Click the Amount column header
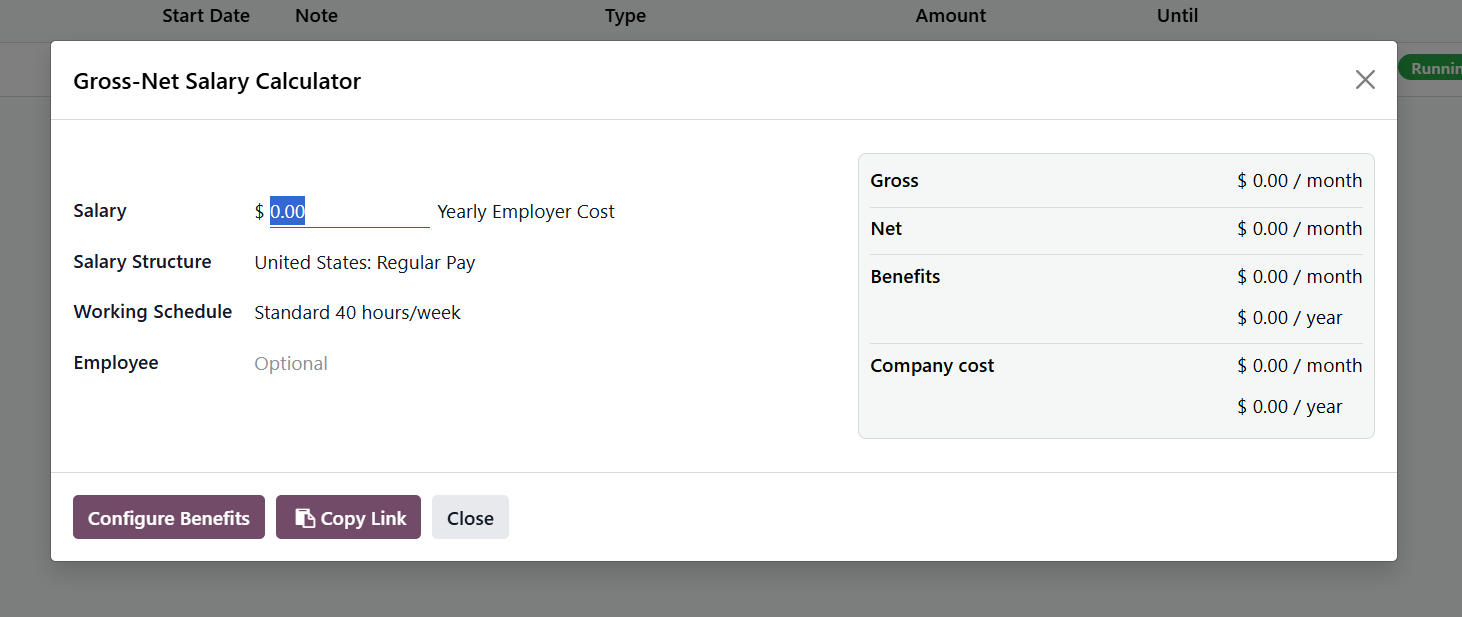This screenshot has height=617, width=1462. [x=950, y=16]
